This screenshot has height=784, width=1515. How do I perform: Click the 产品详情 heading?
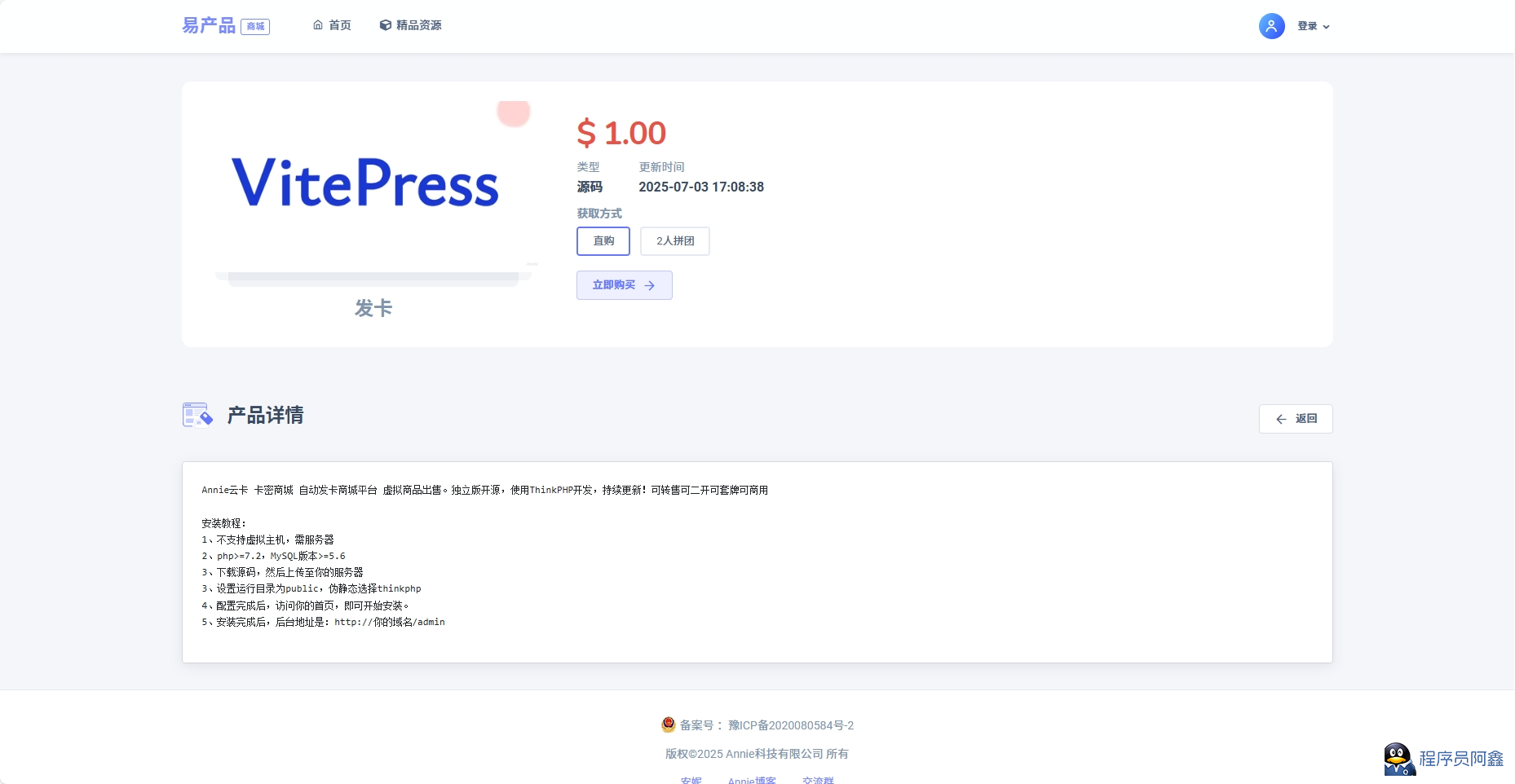(x=265, y=416)
